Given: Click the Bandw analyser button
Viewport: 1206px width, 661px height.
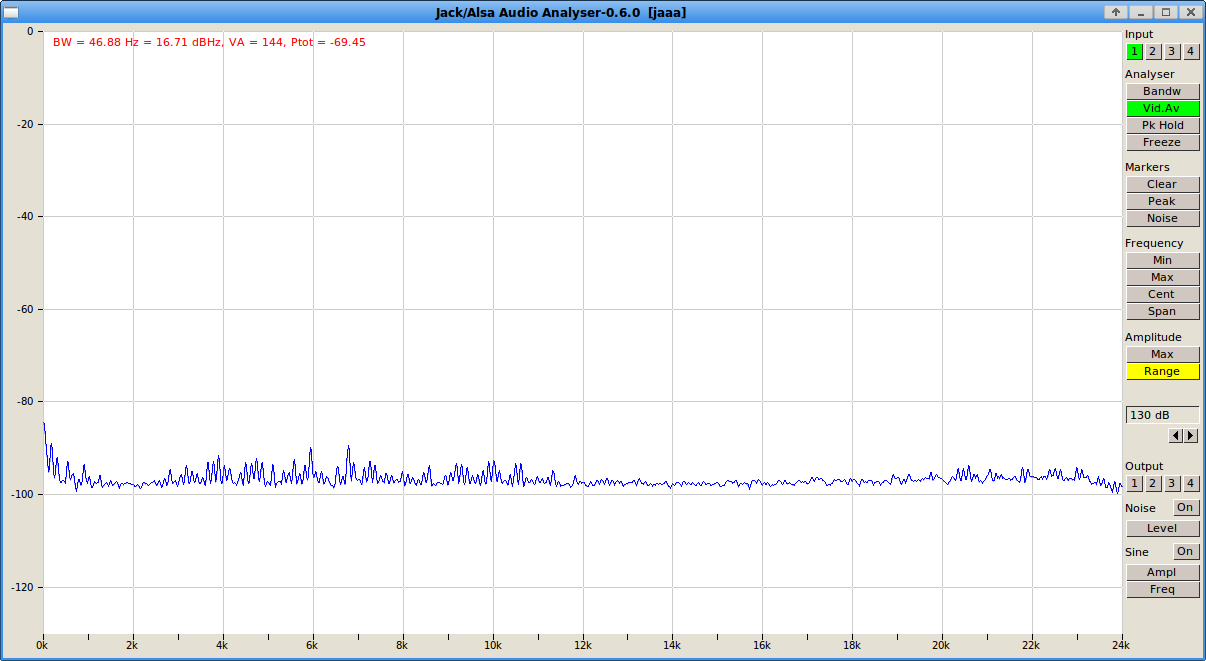Looking at the screenshot, I should 1162,91.
